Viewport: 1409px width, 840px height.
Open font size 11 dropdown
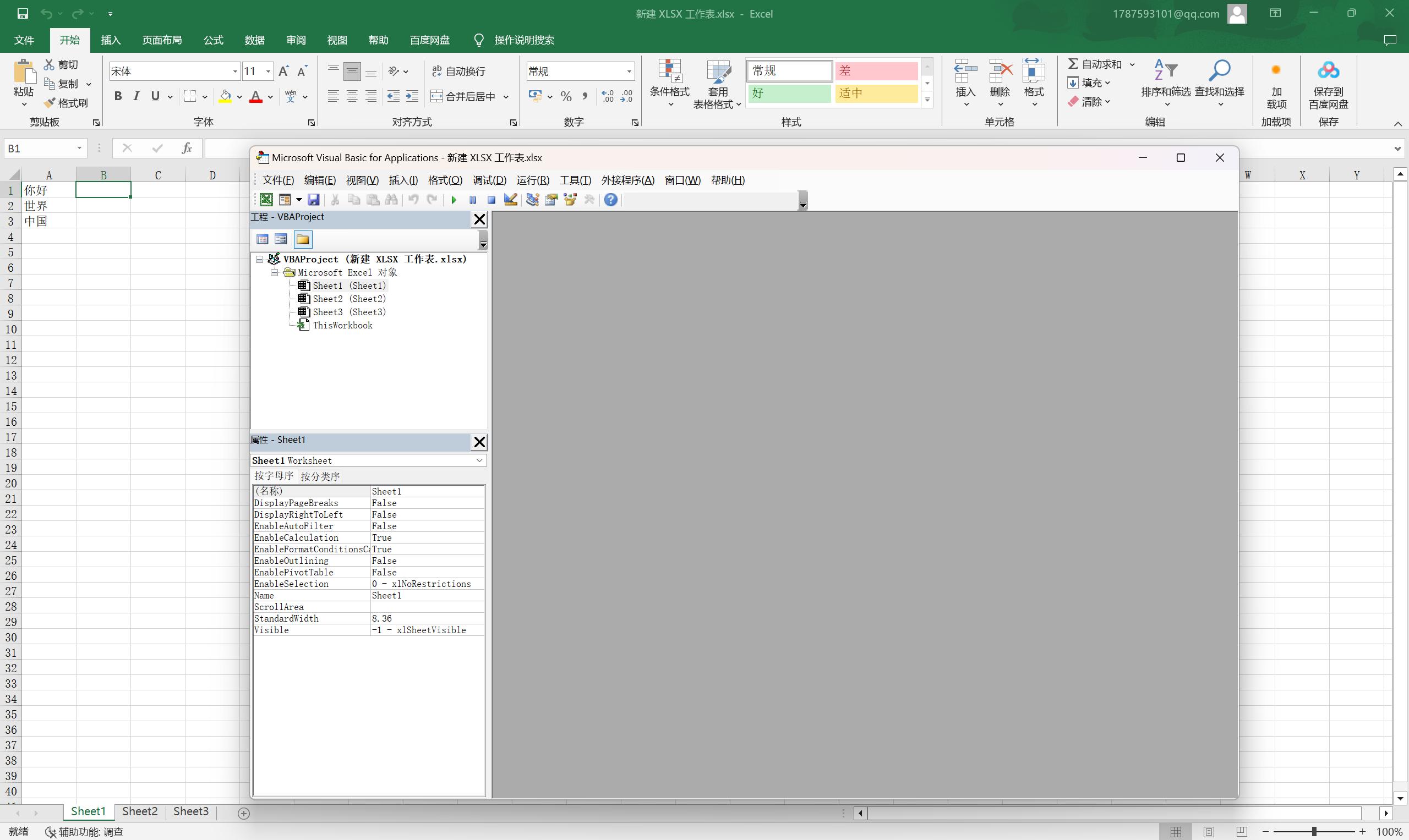pyautogui.click(x=268, y=72)
